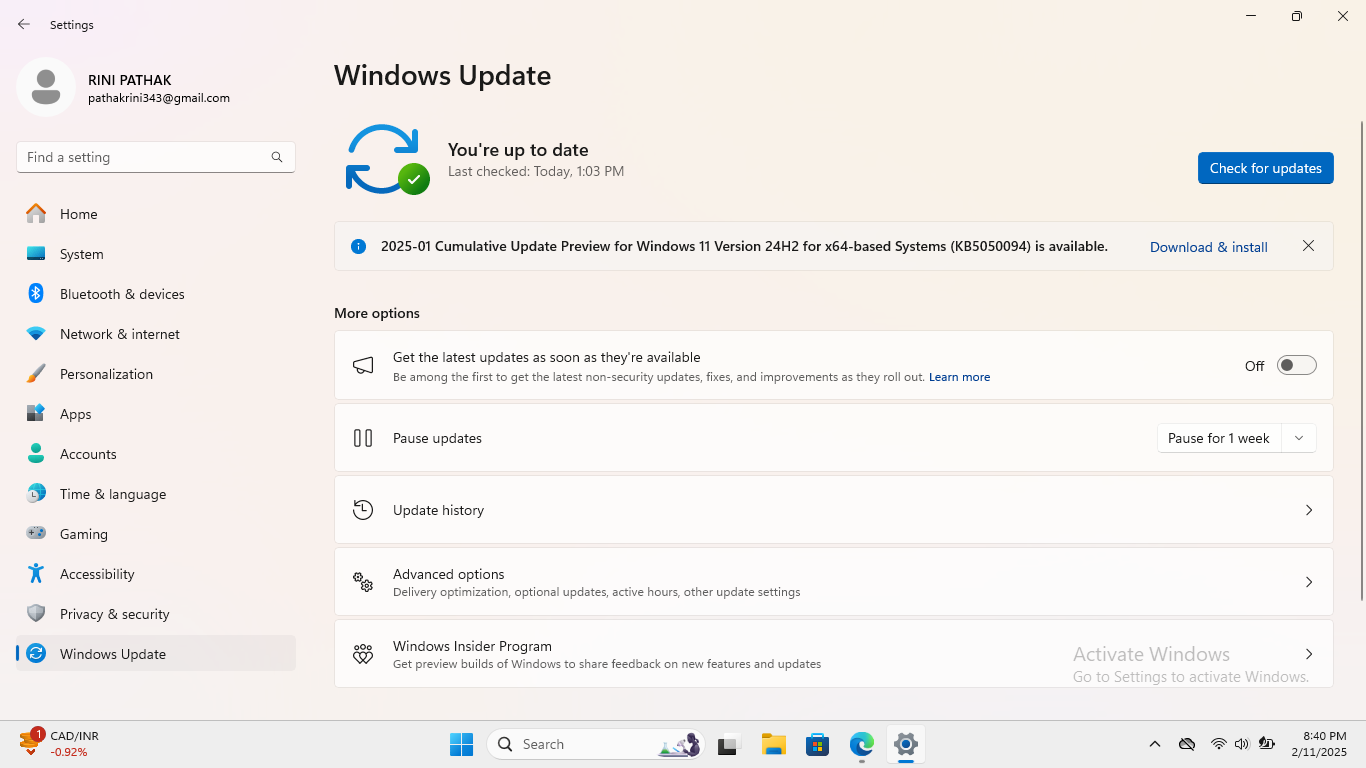The width and height of the screenshot is (1366, 768).
Task: Launch File Explorer from the taskbar
Action: tap(773, 744)
